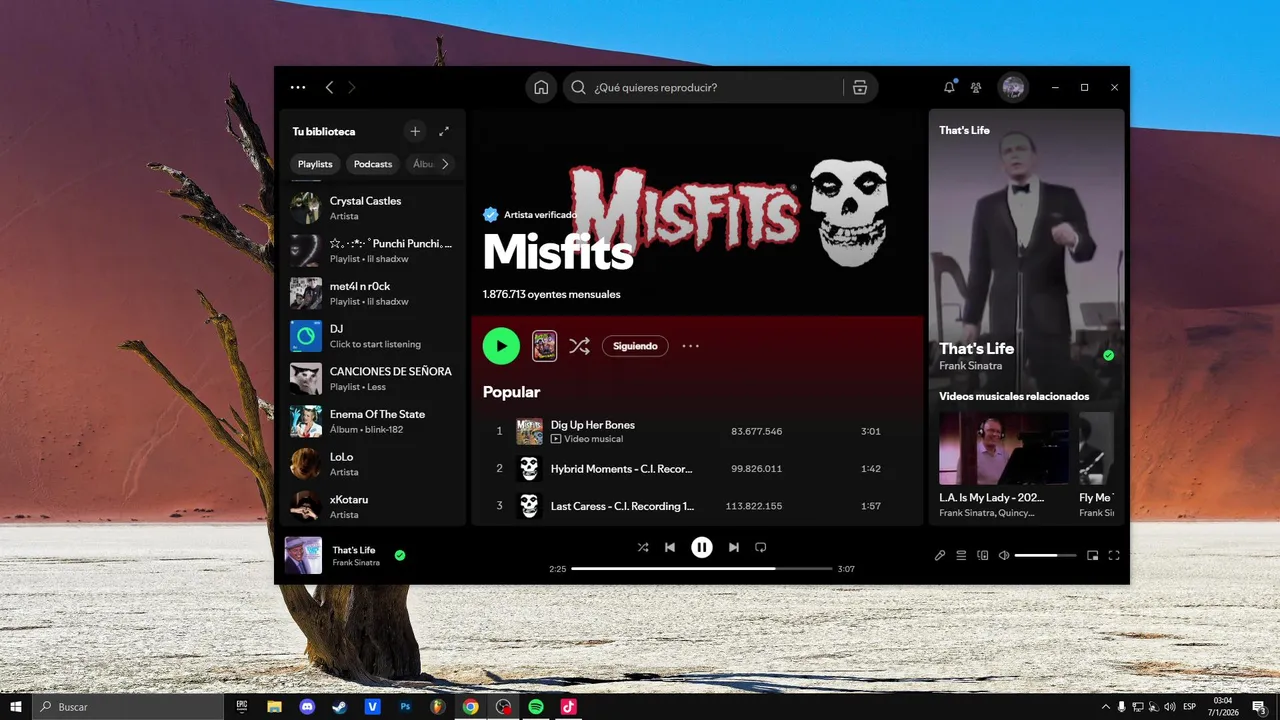Screen dimensions: 1280x720
Task: Toggle repeat in player controls
Action: (761, 547)
